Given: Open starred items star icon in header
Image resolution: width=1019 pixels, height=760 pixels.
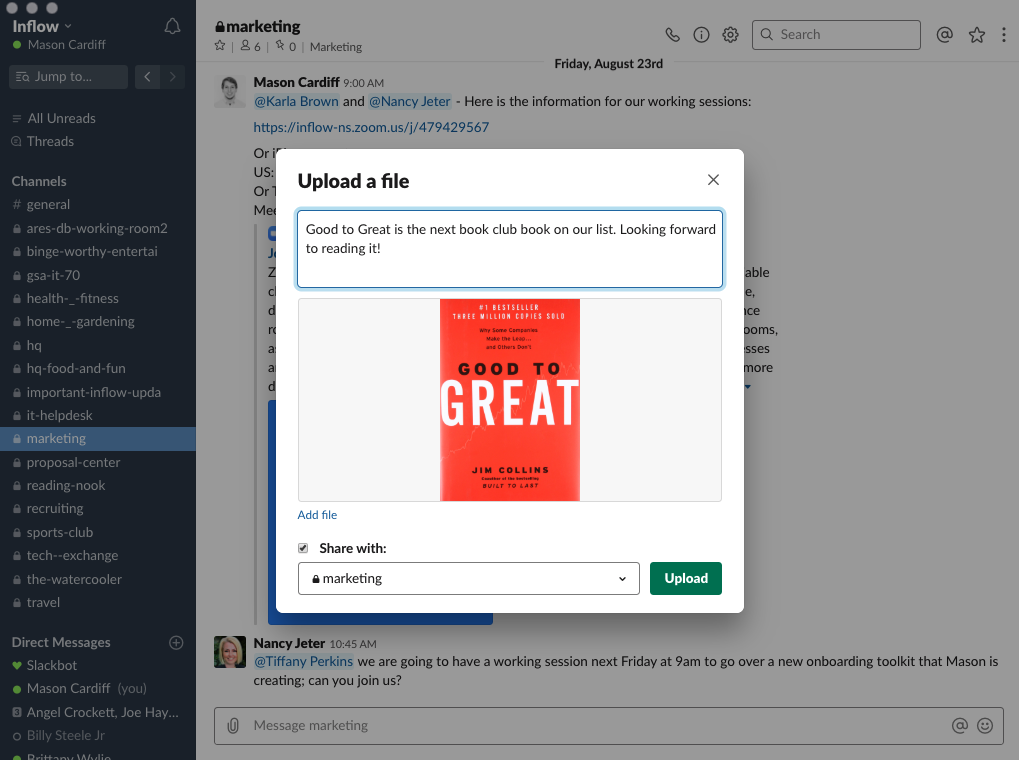Looking at the screenshot, I should pos(977,34).
